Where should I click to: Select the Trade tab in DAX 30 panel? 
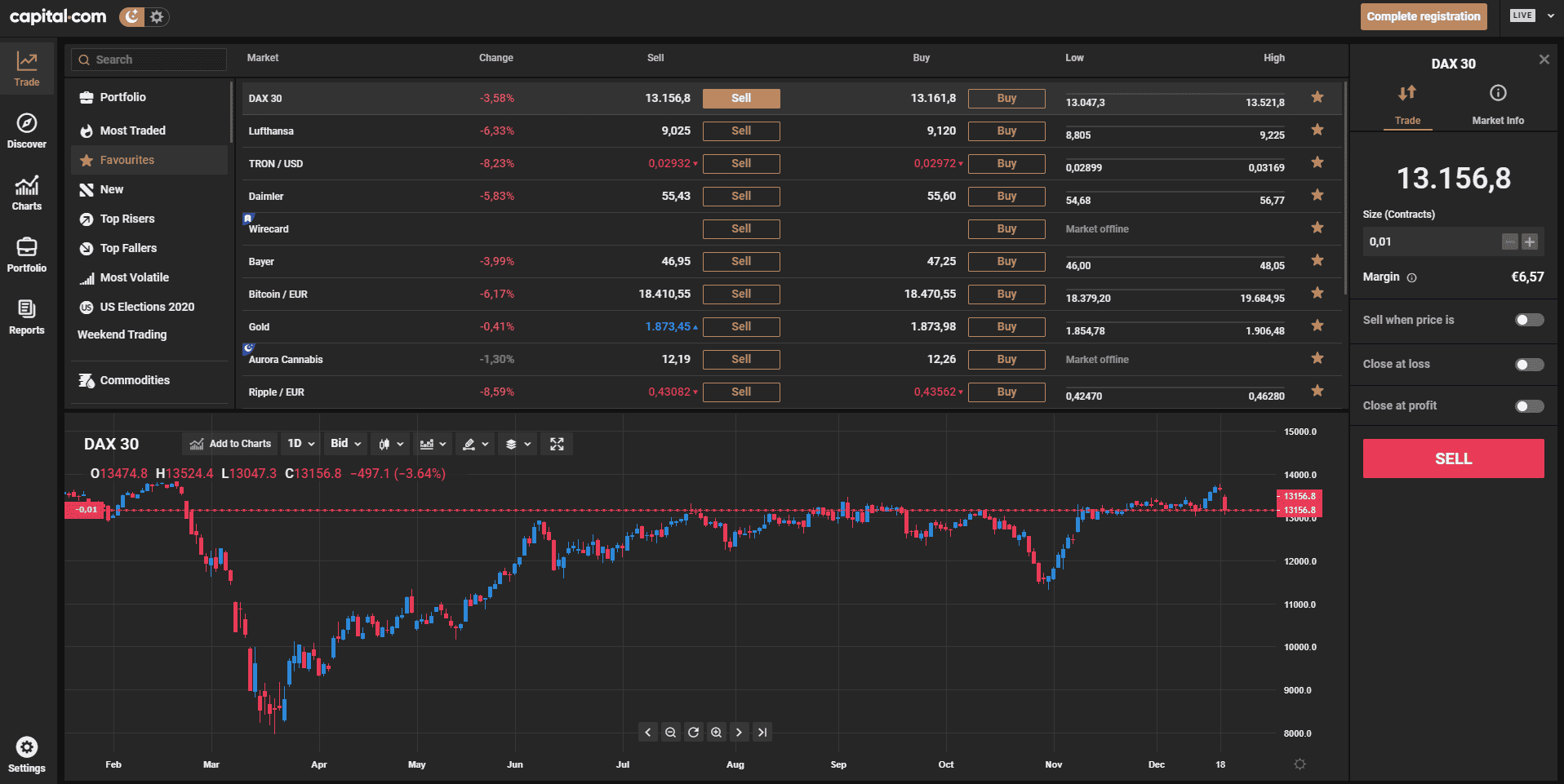1407,105
